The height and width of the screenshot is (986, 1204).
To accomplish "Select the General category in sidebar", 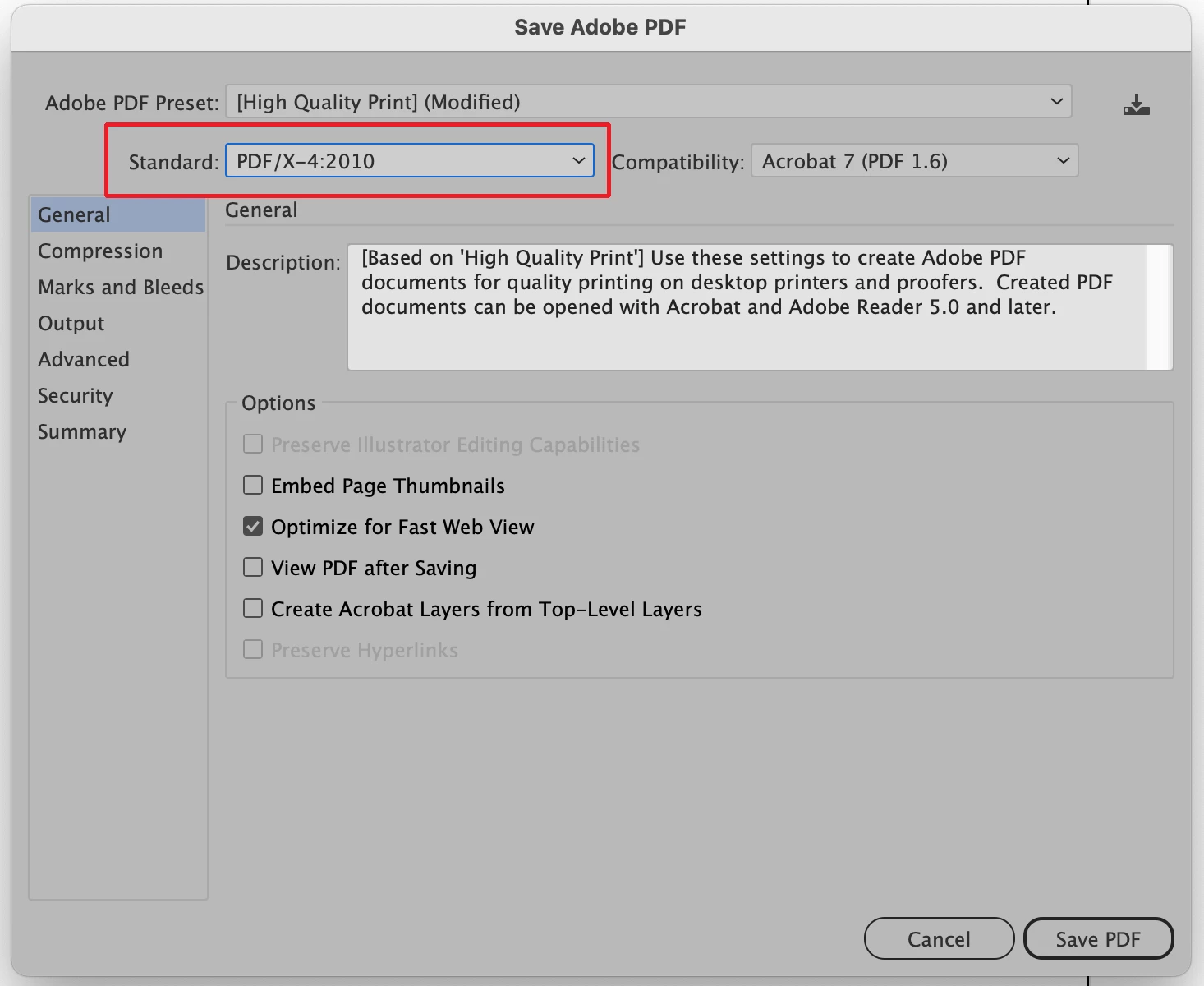I will [x=118, y=215].
